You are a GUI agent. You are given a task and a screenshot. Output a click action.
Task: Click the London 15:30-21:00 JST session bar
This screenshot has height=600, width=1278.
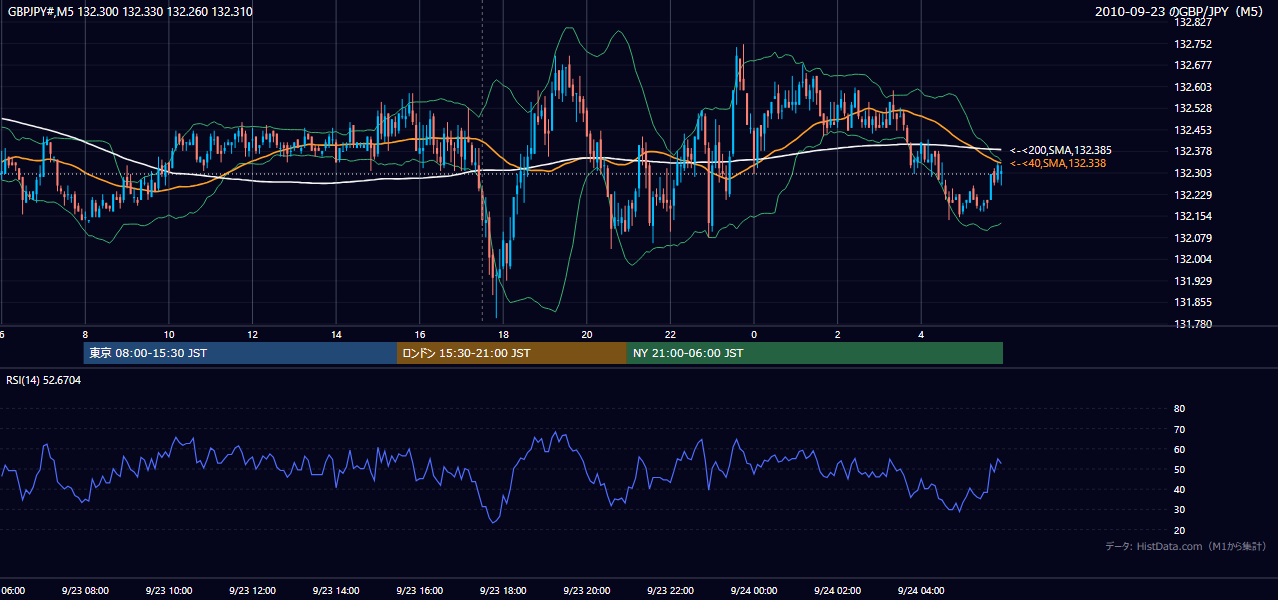click(x=512, y=353)
